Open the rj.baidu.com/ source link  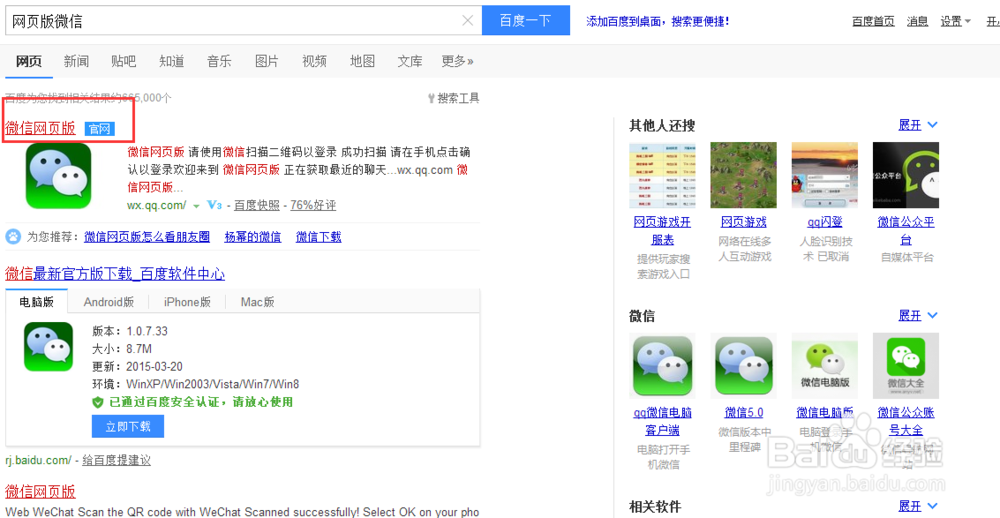pyautogui.click(x=38, y=460)
